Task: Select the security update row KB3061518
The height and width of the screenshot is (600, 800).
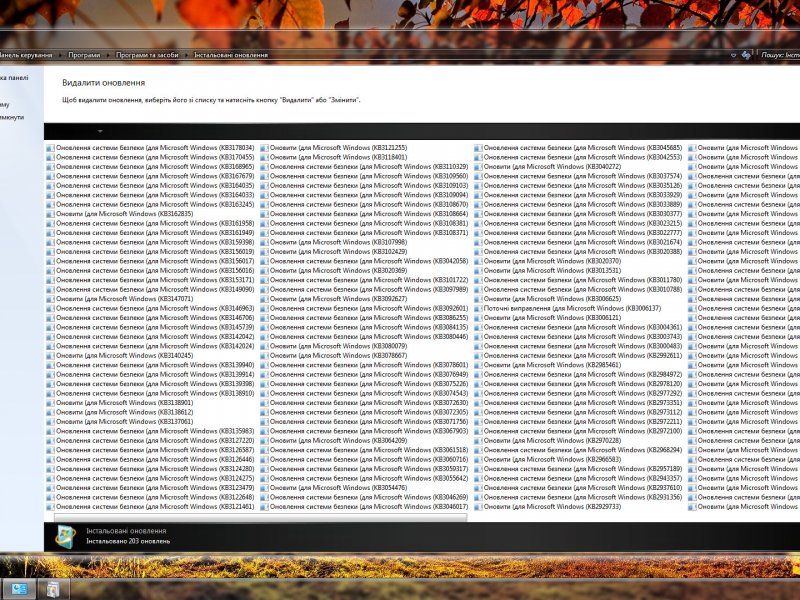Action: click(364, 450)
